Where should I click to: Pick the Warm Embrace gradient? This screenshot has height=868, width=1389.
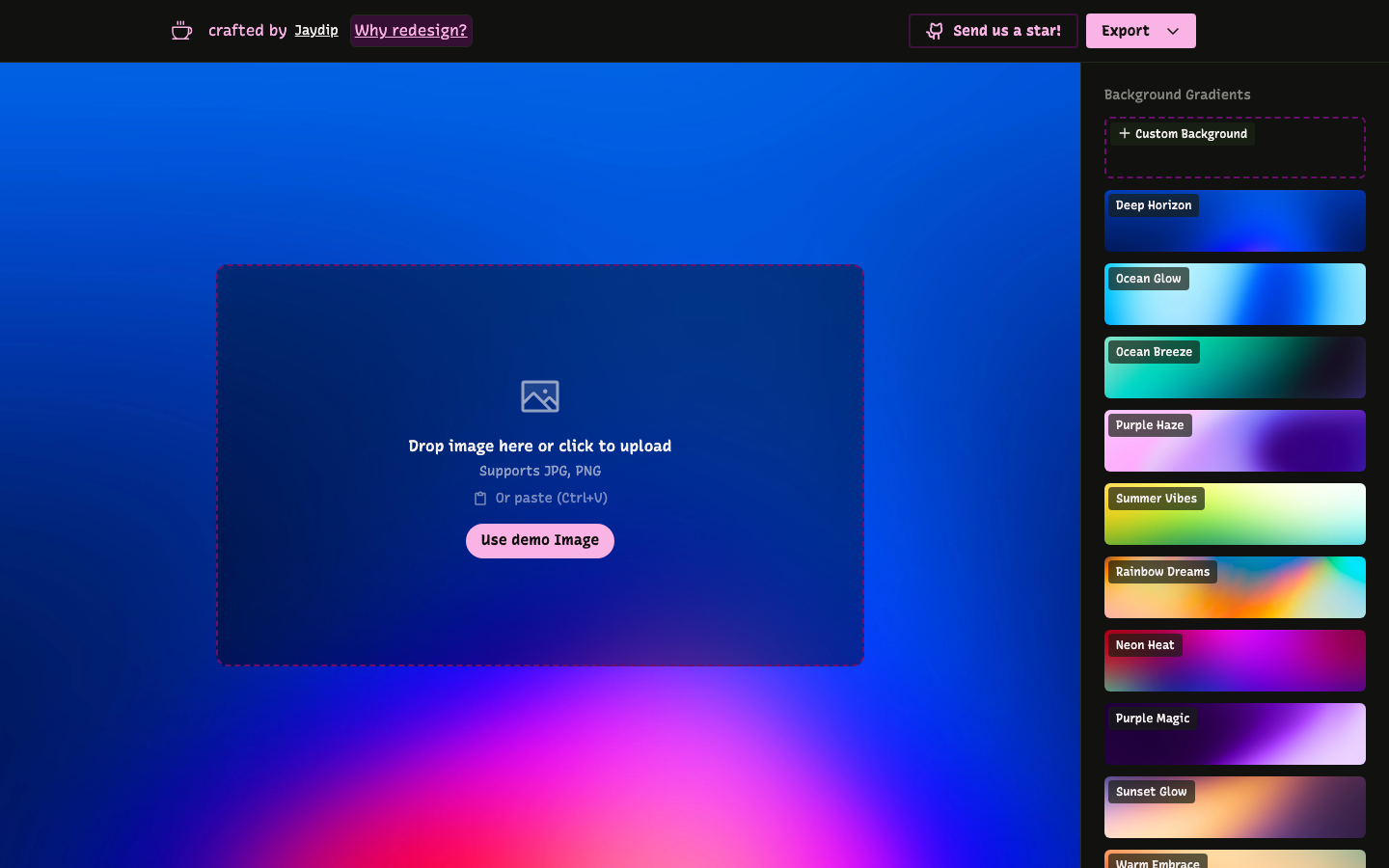[x=1235, y=859]
